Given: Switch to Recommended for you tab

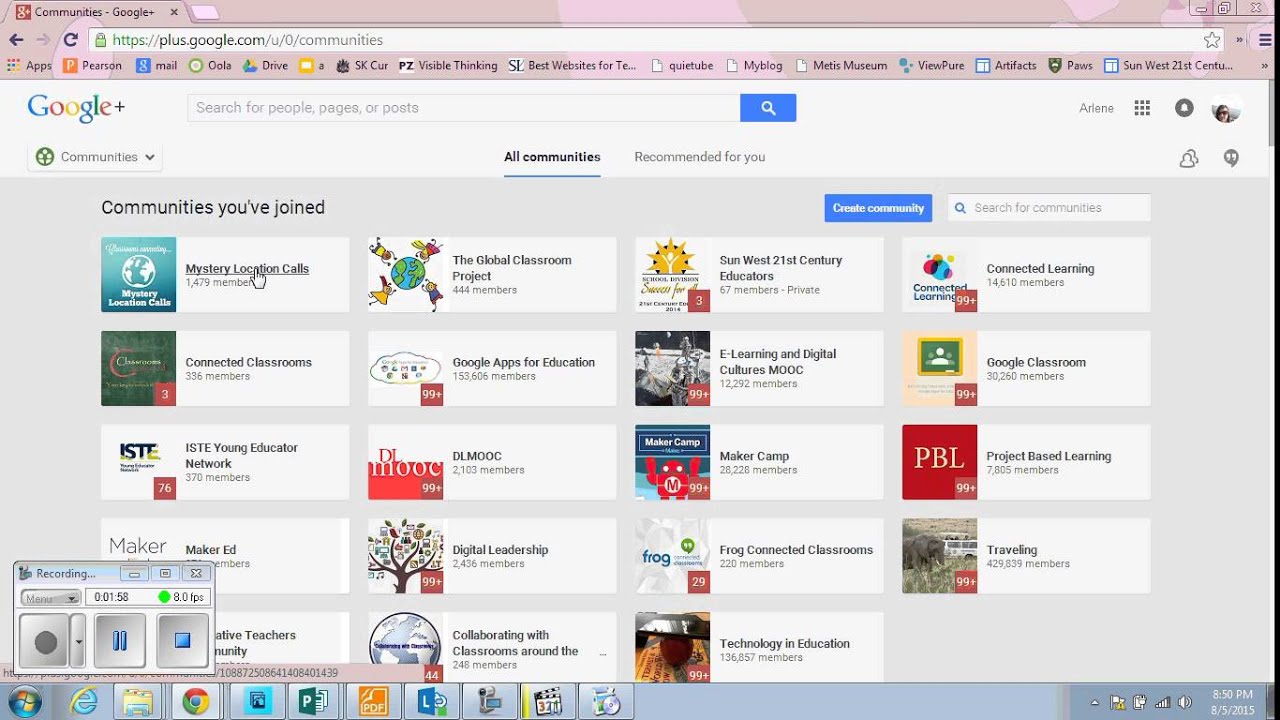Looking at the screenshot, I should pos(700,157).
